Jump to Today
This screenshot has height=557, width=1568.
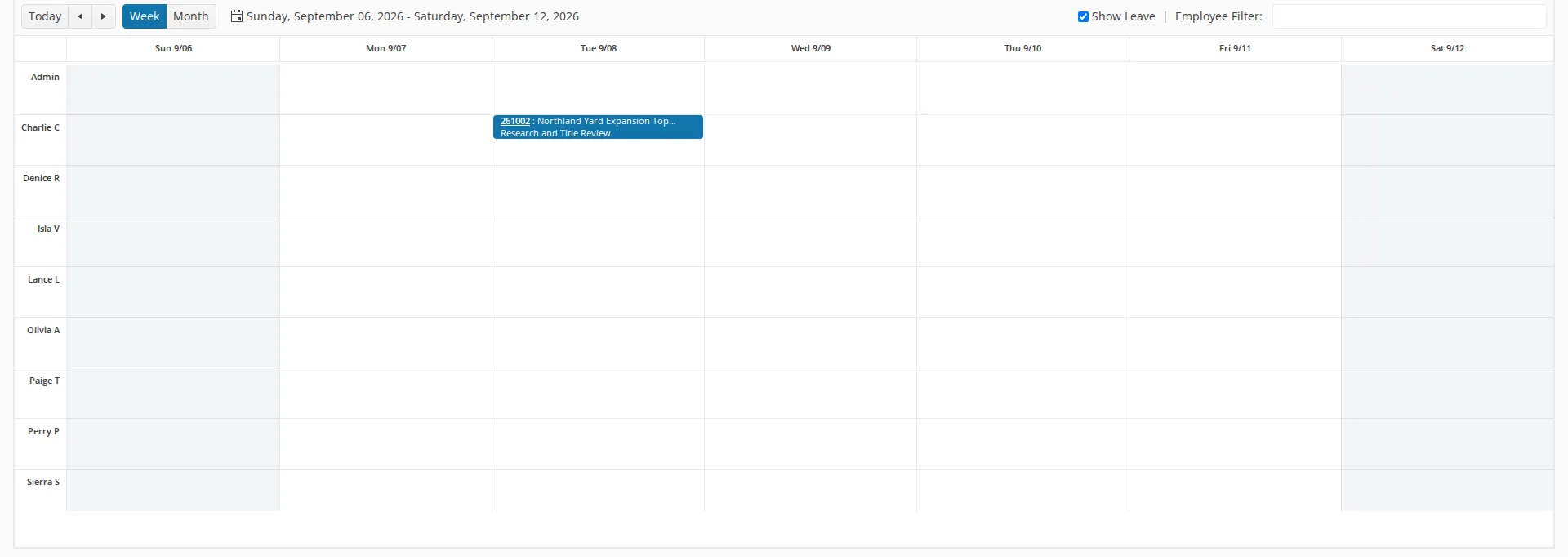(x=45, y=16)
